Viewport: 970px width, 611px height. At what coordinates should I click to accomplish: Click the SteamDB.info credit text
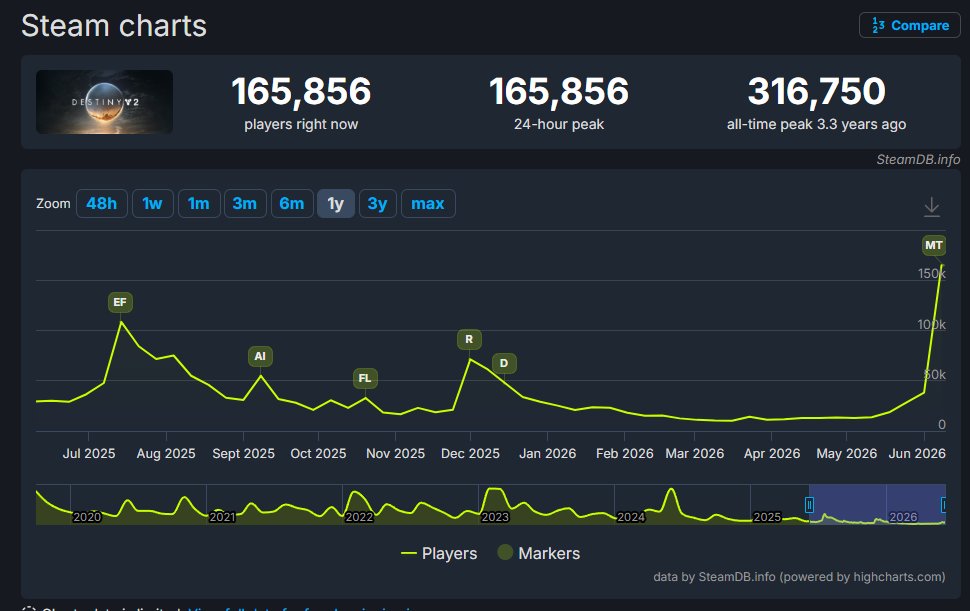coord(918,160)
